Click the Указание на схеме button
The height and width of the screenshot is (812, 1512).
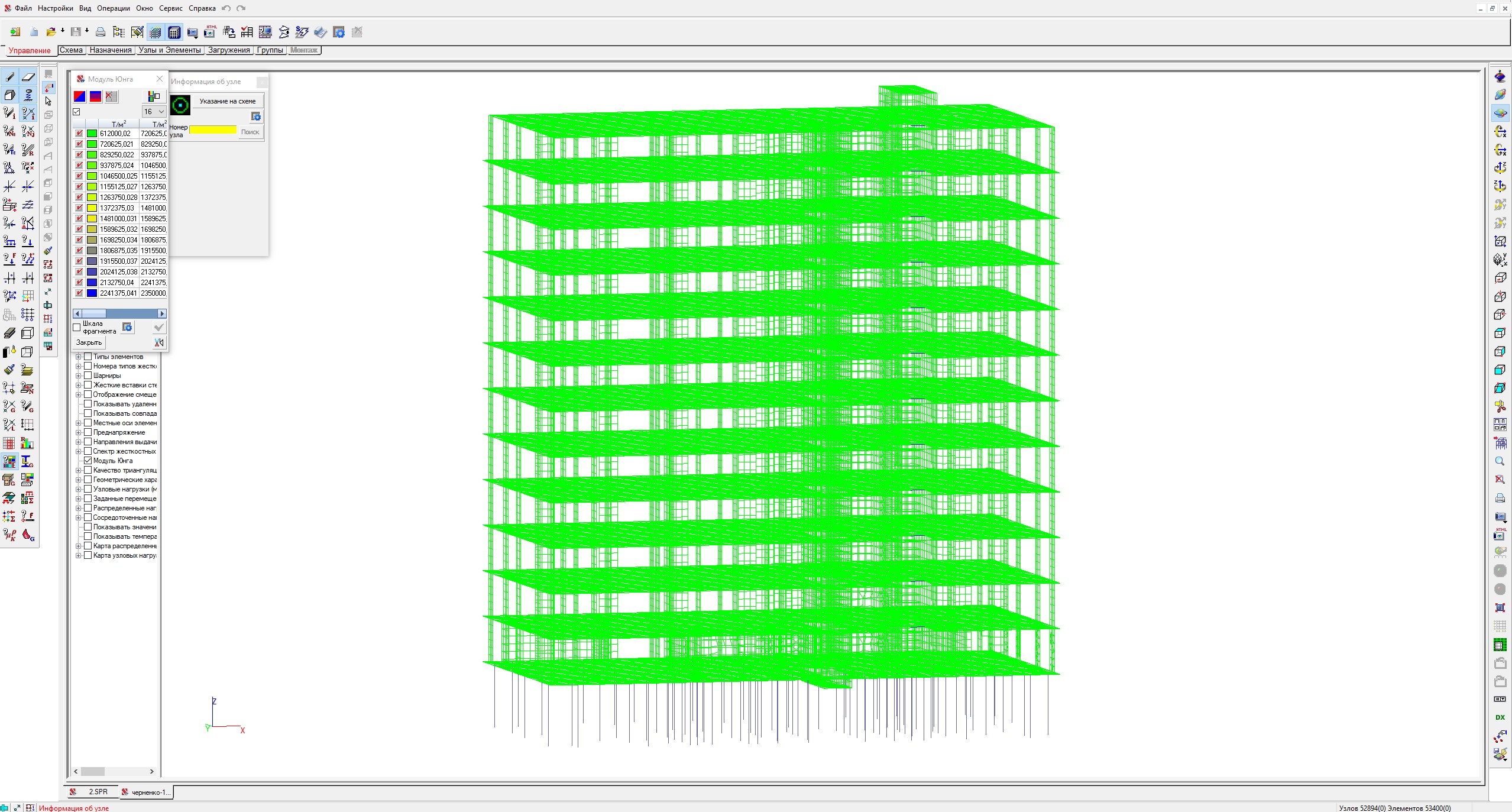tap(228, 101)
